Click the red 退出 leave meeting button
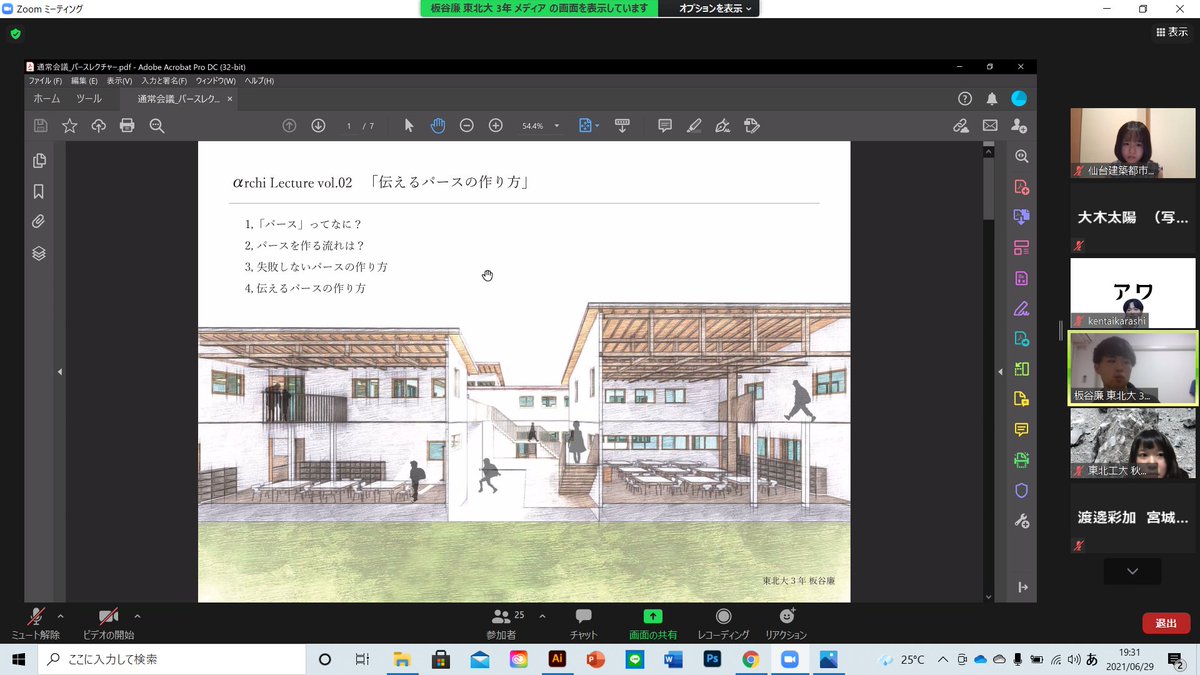 point(1165,622)
